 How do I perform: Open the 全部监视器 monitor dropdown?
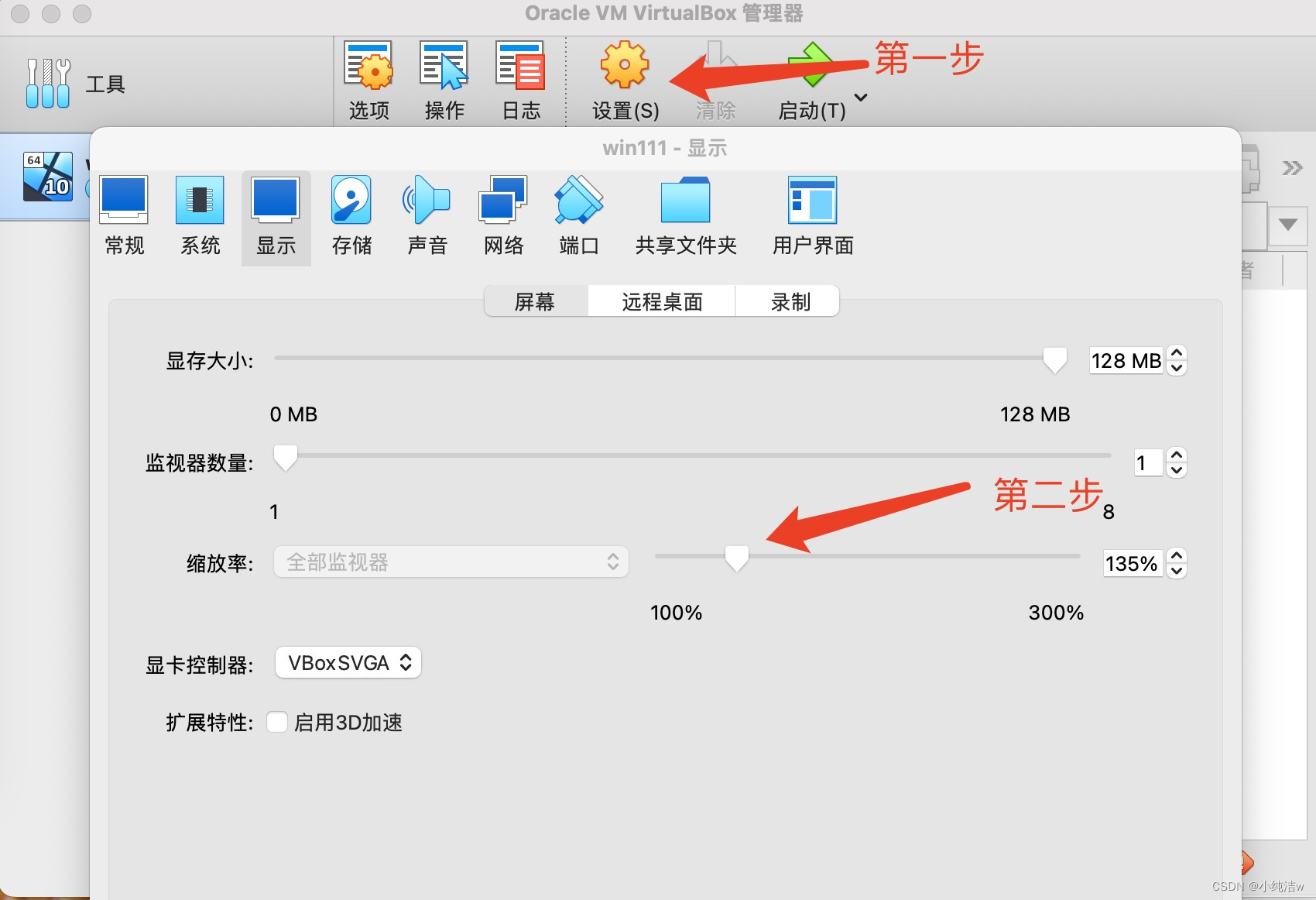click(451, 562)
